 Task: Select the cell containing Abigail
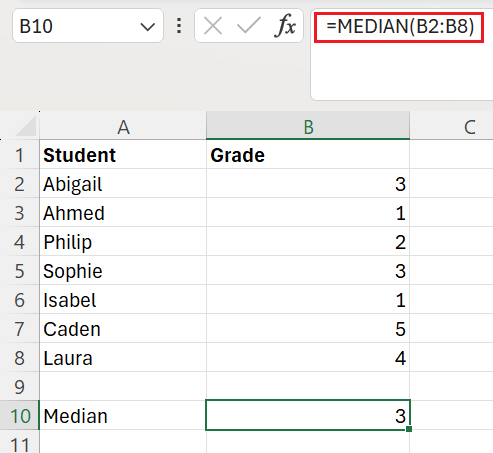[x=123, y=184]
